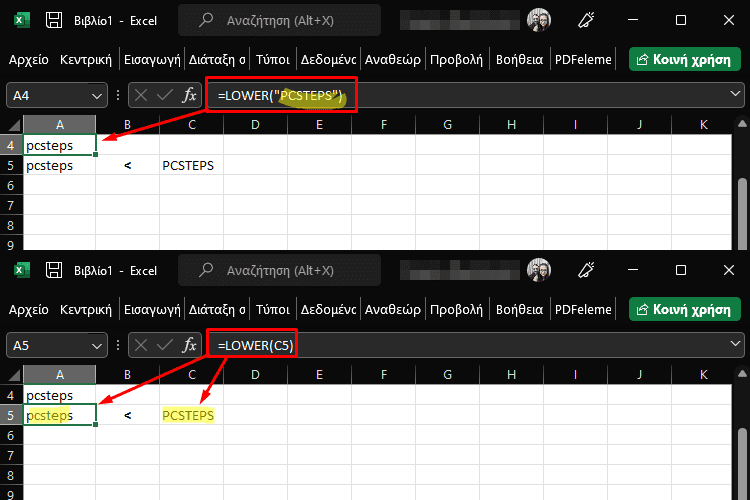The image size is (750, 500).
Task: Click the confirm checkmark next to the A5 formula
Action: tap(165, 345)
